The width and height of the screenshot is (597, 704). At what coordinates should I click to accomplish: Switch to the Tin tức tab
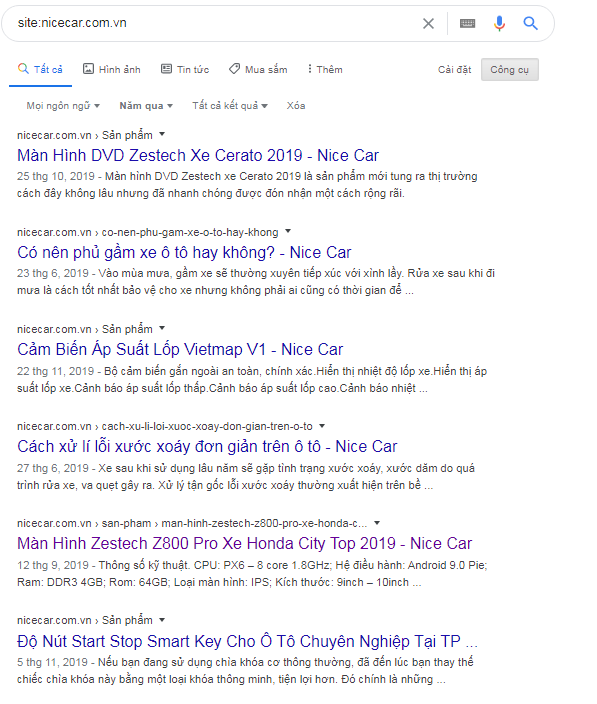pos(185,70)
